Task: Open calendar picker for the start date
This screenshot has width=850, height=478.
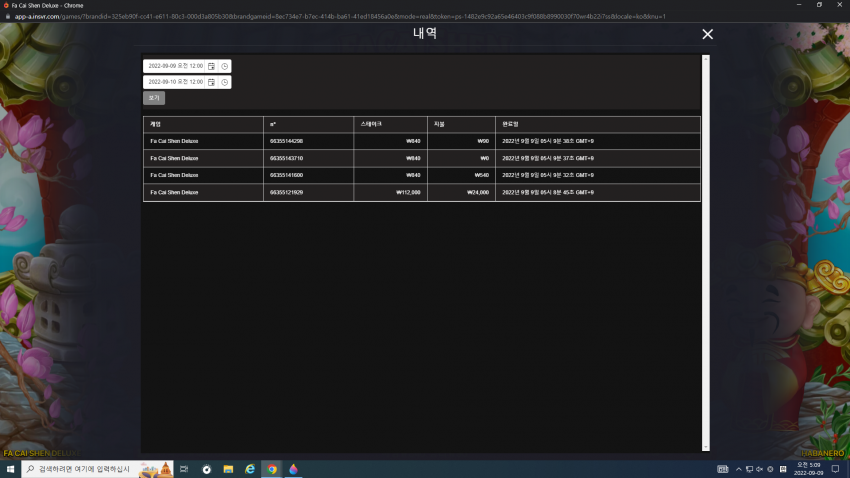Action: point(211,66)
